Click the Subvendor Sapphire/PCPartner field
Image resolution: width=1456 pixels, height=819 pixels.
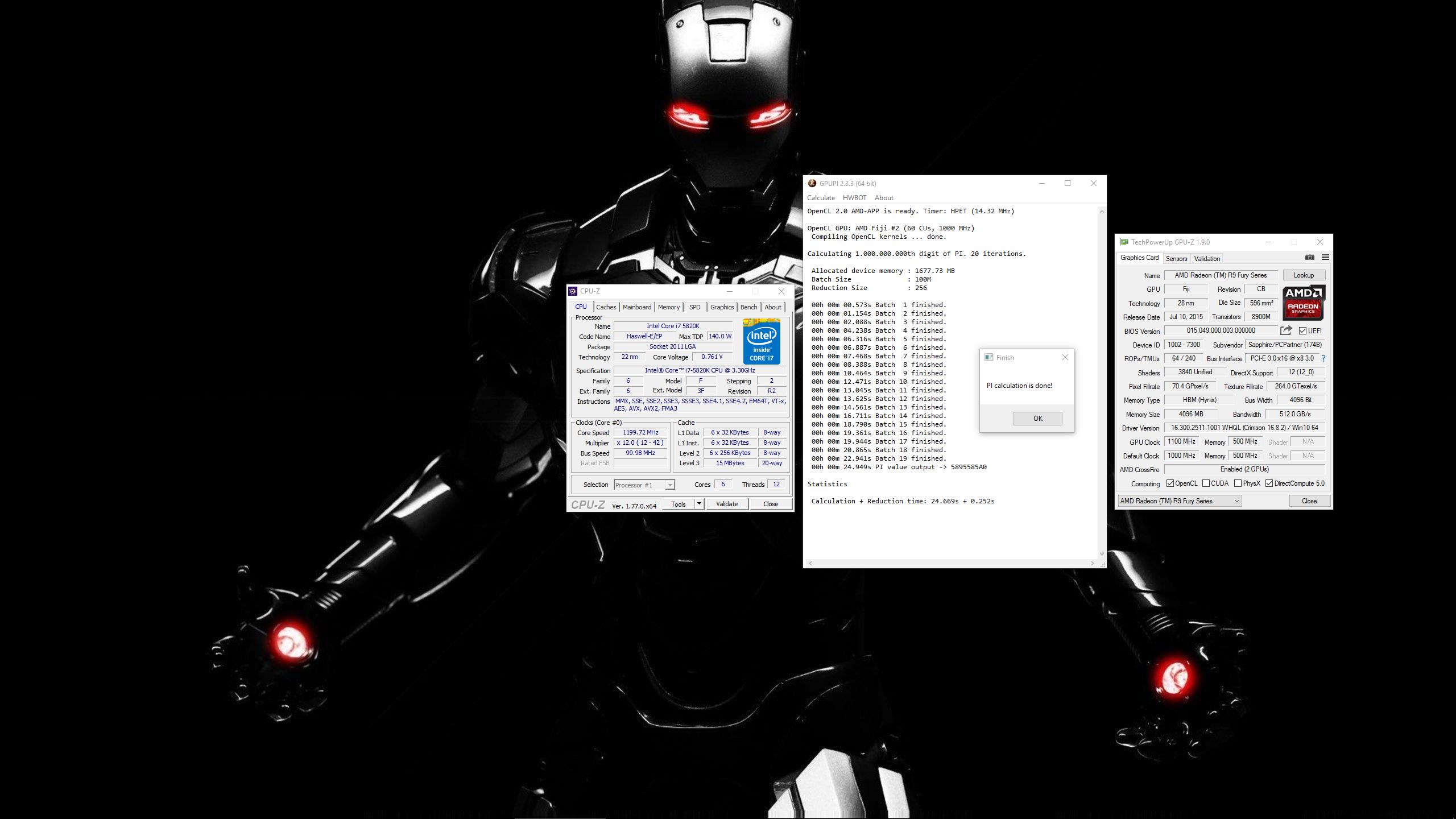(1285, 345)
